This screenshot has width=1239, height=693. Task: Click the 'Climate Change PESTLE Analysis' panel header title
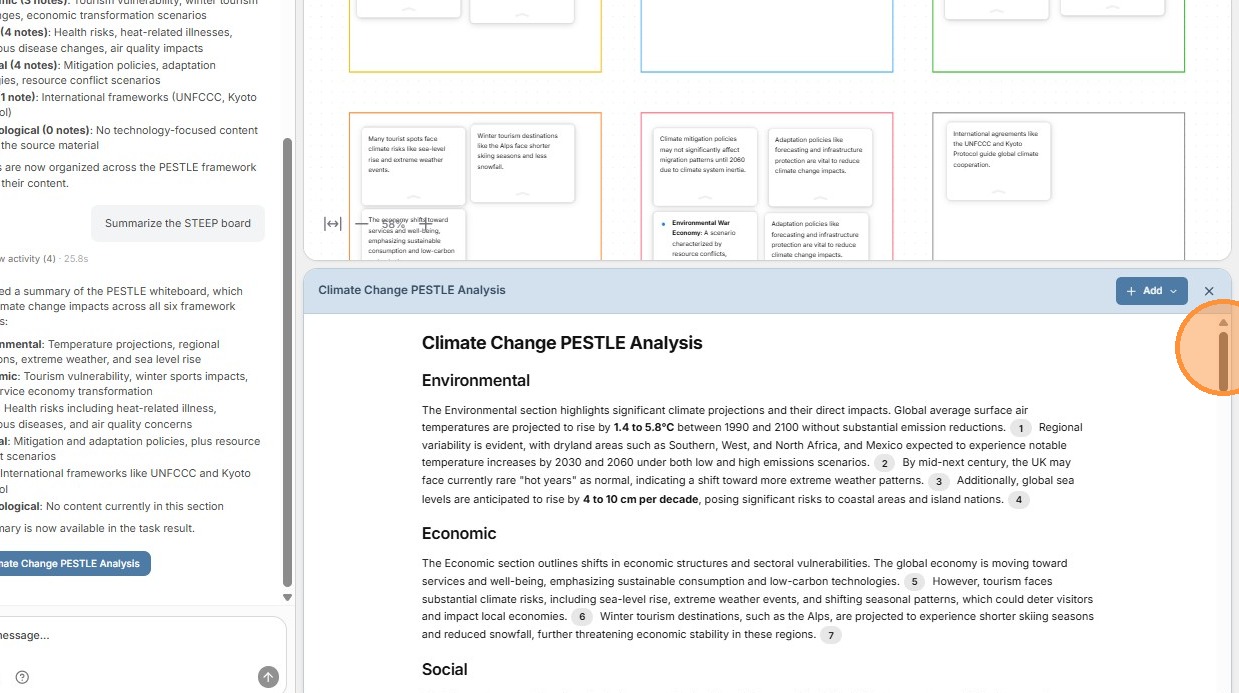point(412,290)
